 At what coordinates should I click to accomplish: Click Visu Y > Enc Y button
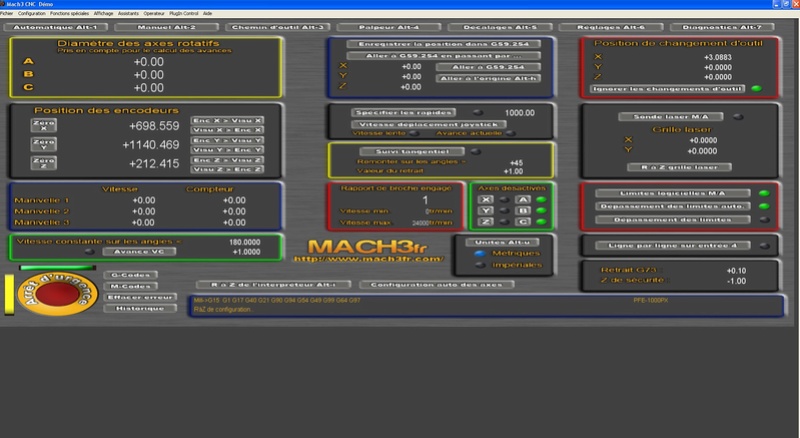(x=227, y=150)
